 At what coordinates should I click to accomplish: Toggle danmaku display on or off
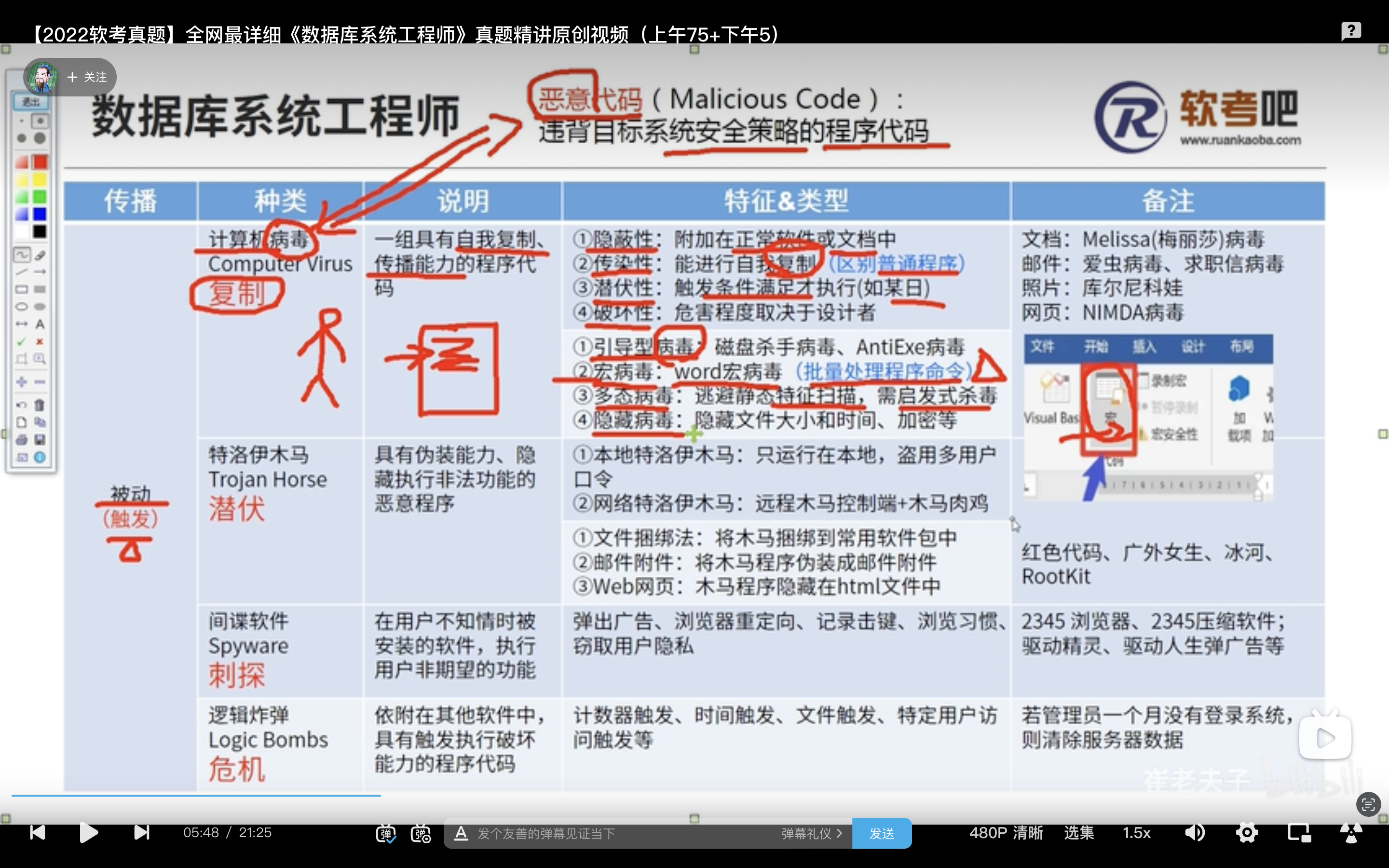(386, 834)
